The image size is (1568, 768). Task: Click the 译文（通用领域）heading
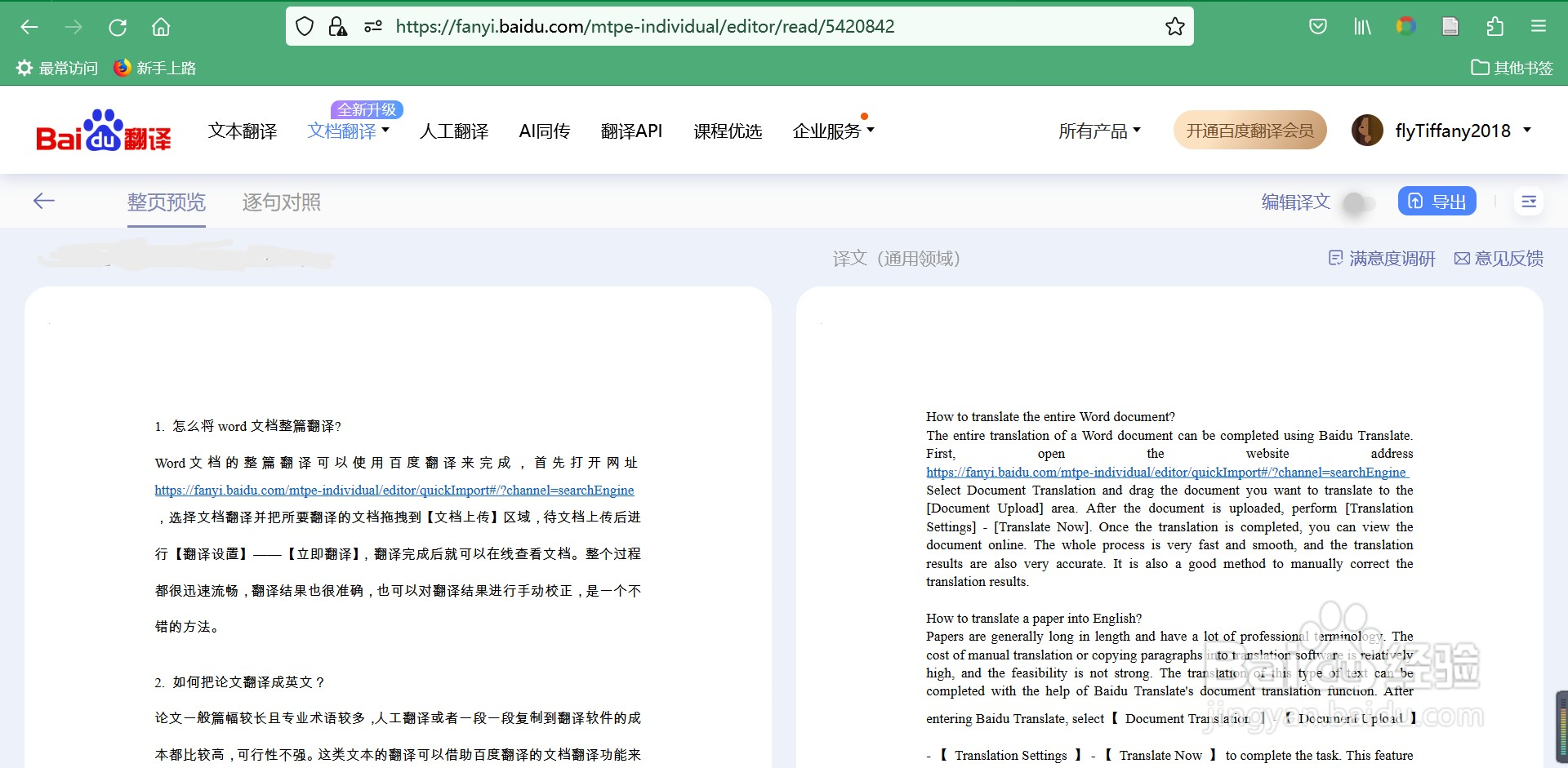pos(897,259)
